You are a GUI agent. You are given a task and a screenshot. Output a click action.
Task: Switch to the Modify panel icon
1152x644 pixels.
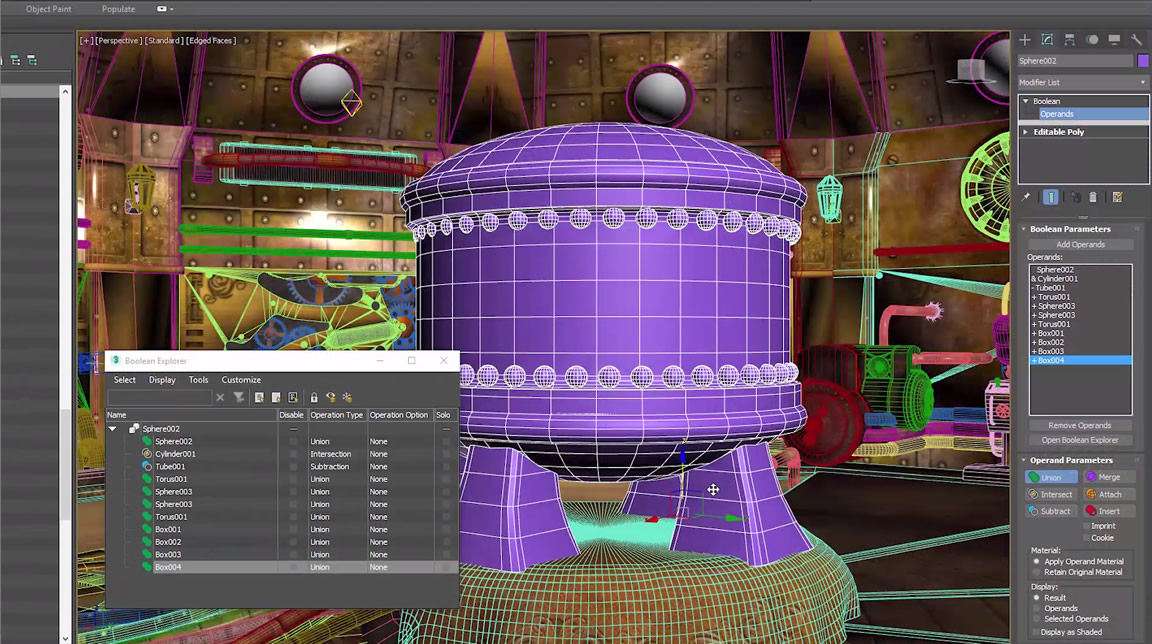1047,40
